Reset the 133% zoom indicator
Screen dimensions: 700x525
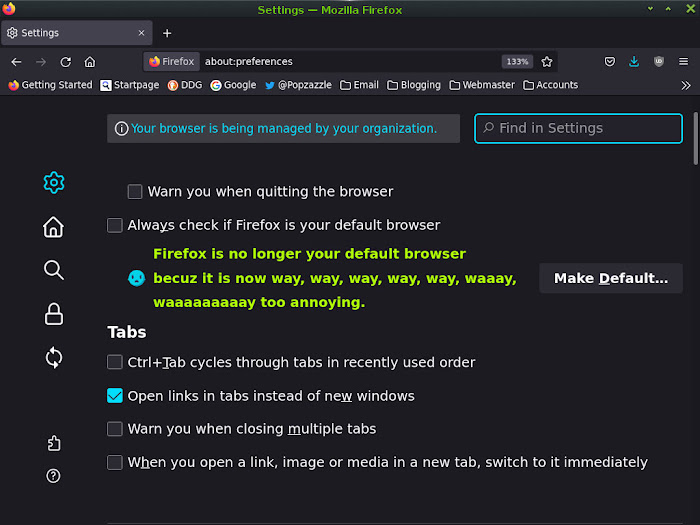click(517, 62)
